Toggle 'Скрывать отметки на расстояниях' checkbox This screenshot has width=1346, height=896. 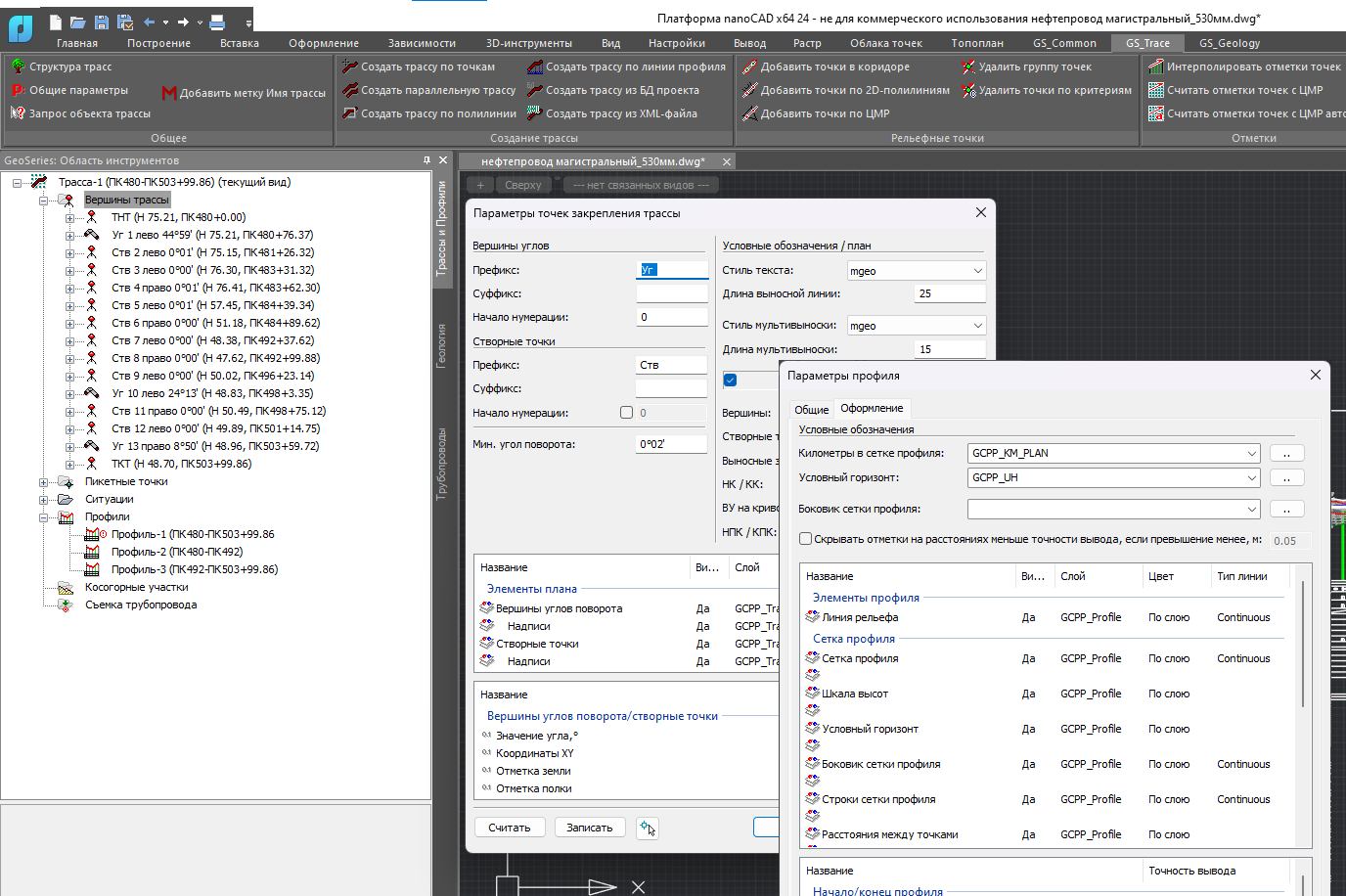806,539
